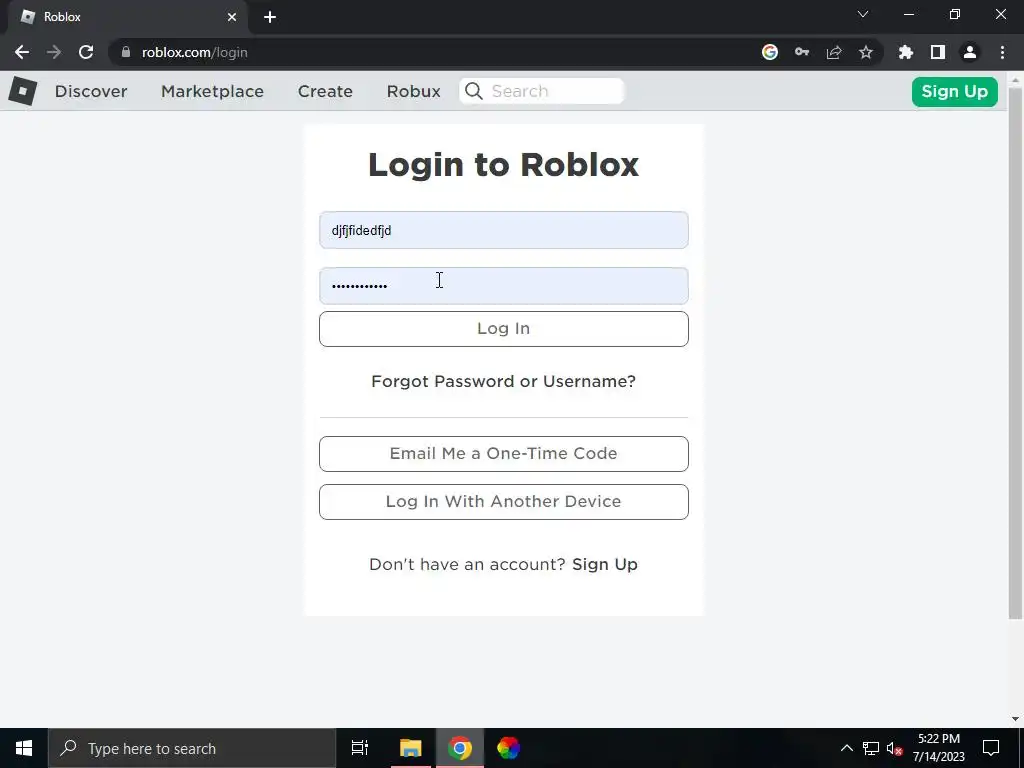The width and height of the screenshot is (1024, 768).
Task: Open the clock showing 5:22 PM
Action: coord(938,748)
